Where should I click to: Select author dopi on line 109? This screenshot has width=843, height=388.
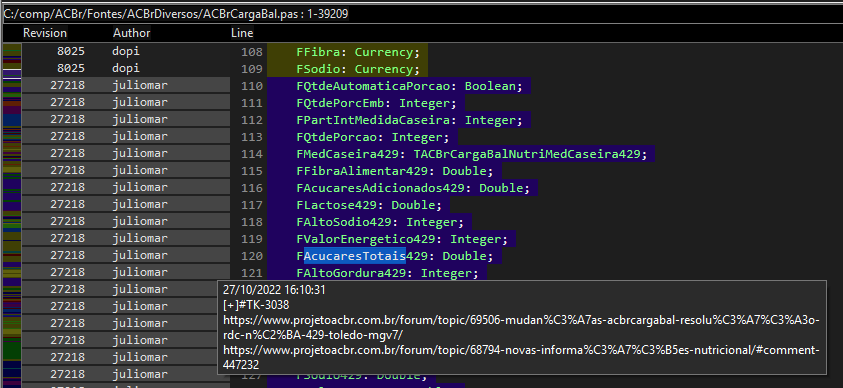tap(126, 69)
